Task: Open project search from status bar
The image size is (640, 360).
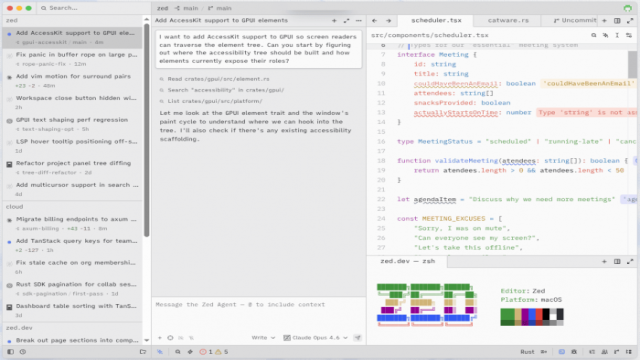Action: 178,351
